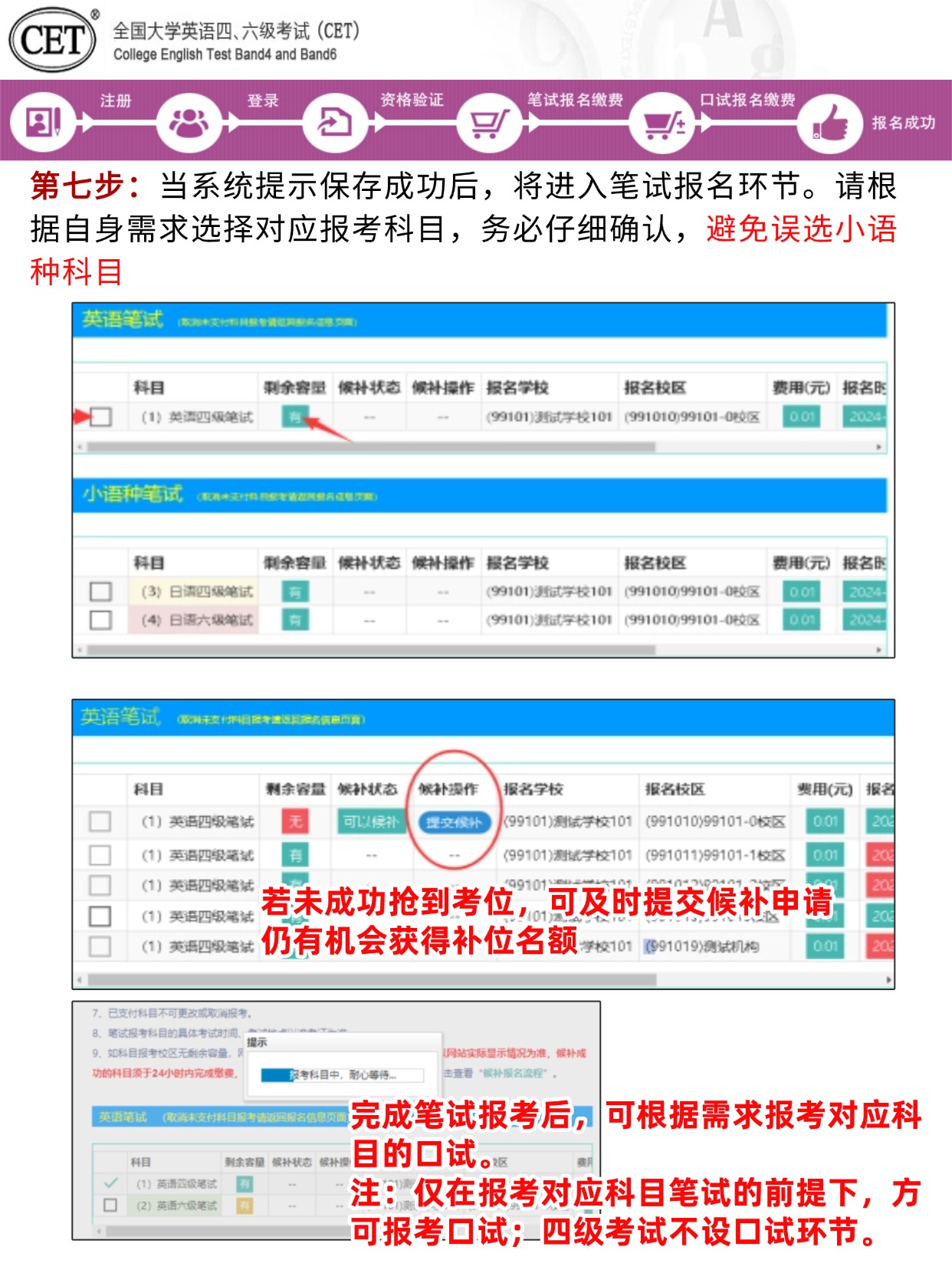Click 0.01 fee in the 测试机构 row

click(826, 946)
